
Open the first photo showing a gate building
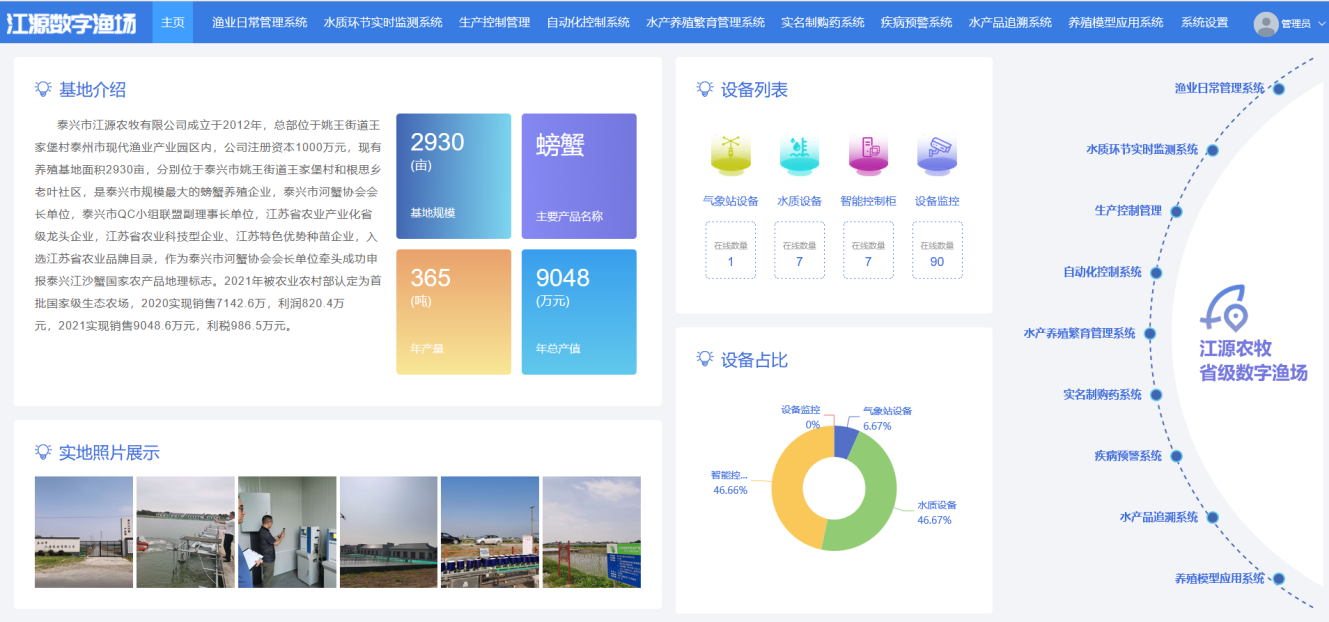[84, 532]
